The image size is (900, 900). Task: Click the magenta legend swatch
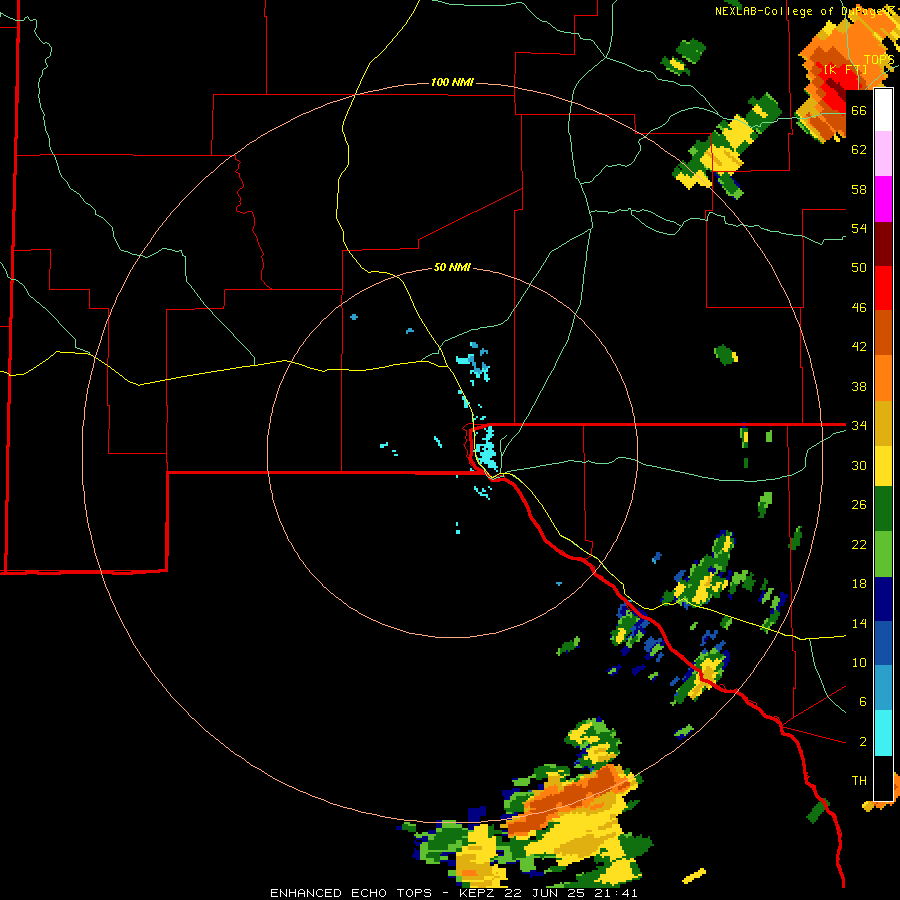click(883, 199)
